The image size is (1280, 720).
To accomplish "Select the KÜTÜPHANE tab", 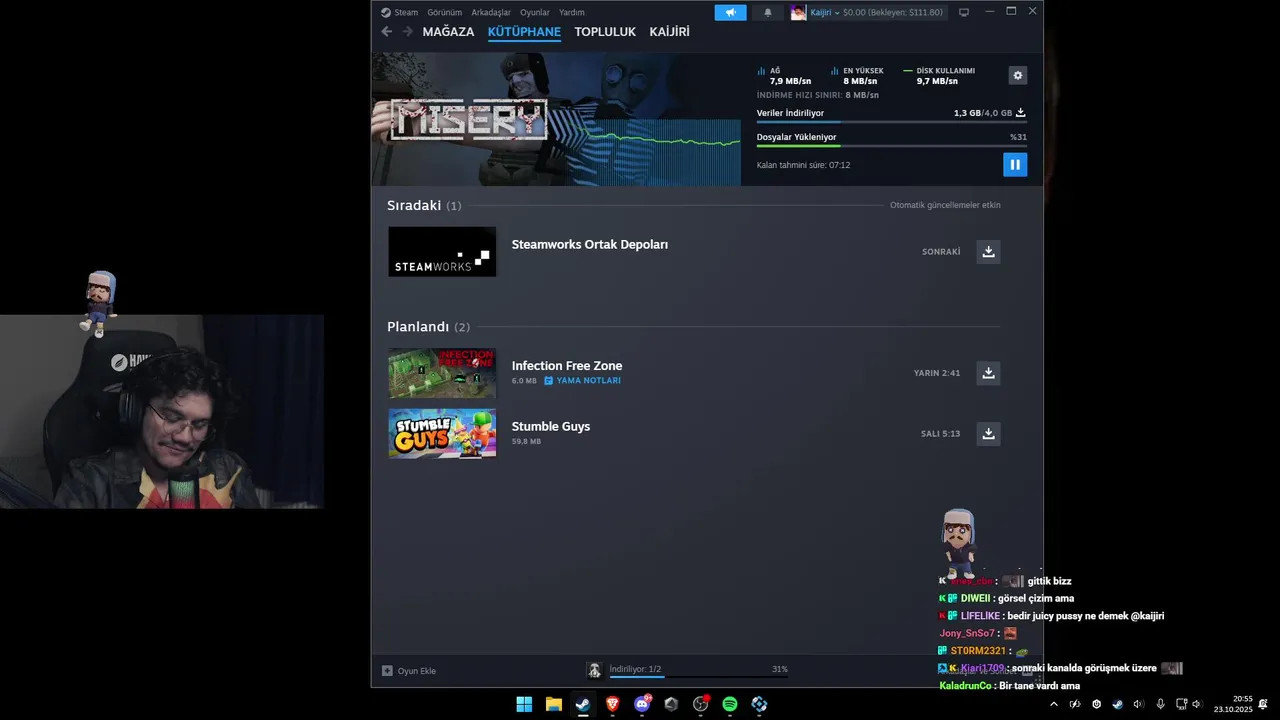I will (524, 32).
